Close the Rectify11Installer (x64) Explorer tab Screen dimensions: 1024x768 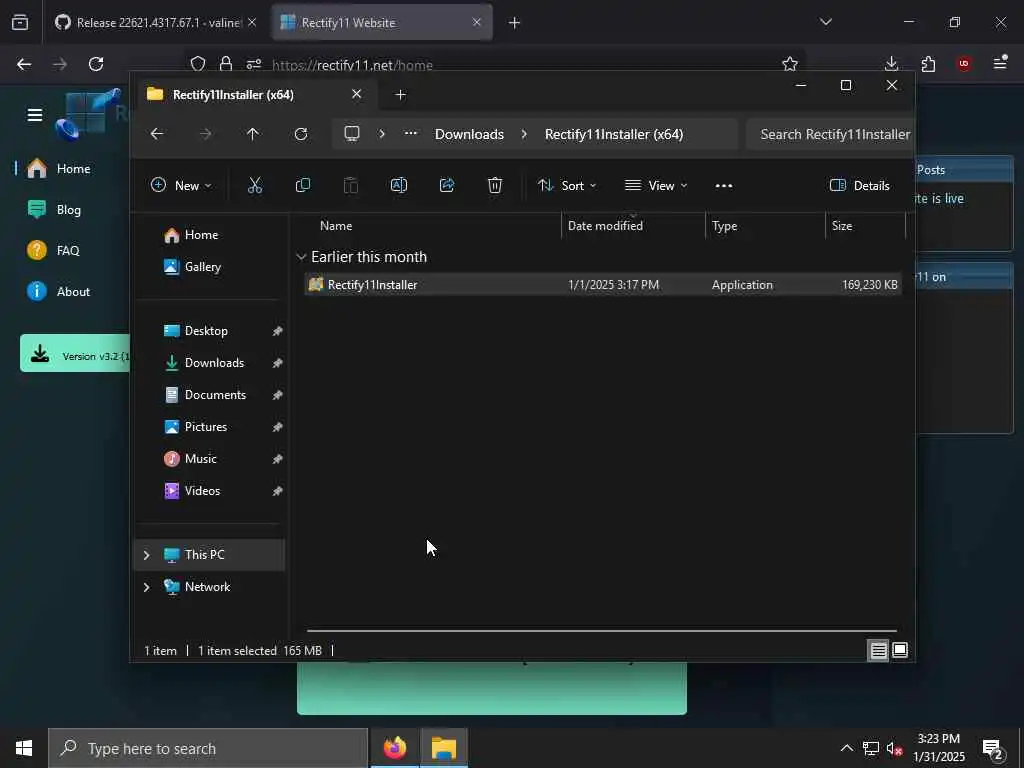point(357,94)
